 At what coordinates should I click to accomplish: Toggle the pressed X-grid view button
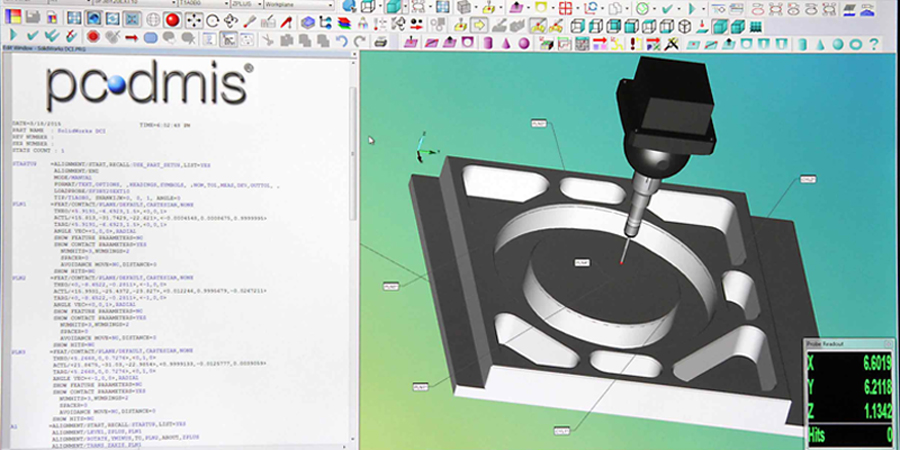(x=132, y=19)
